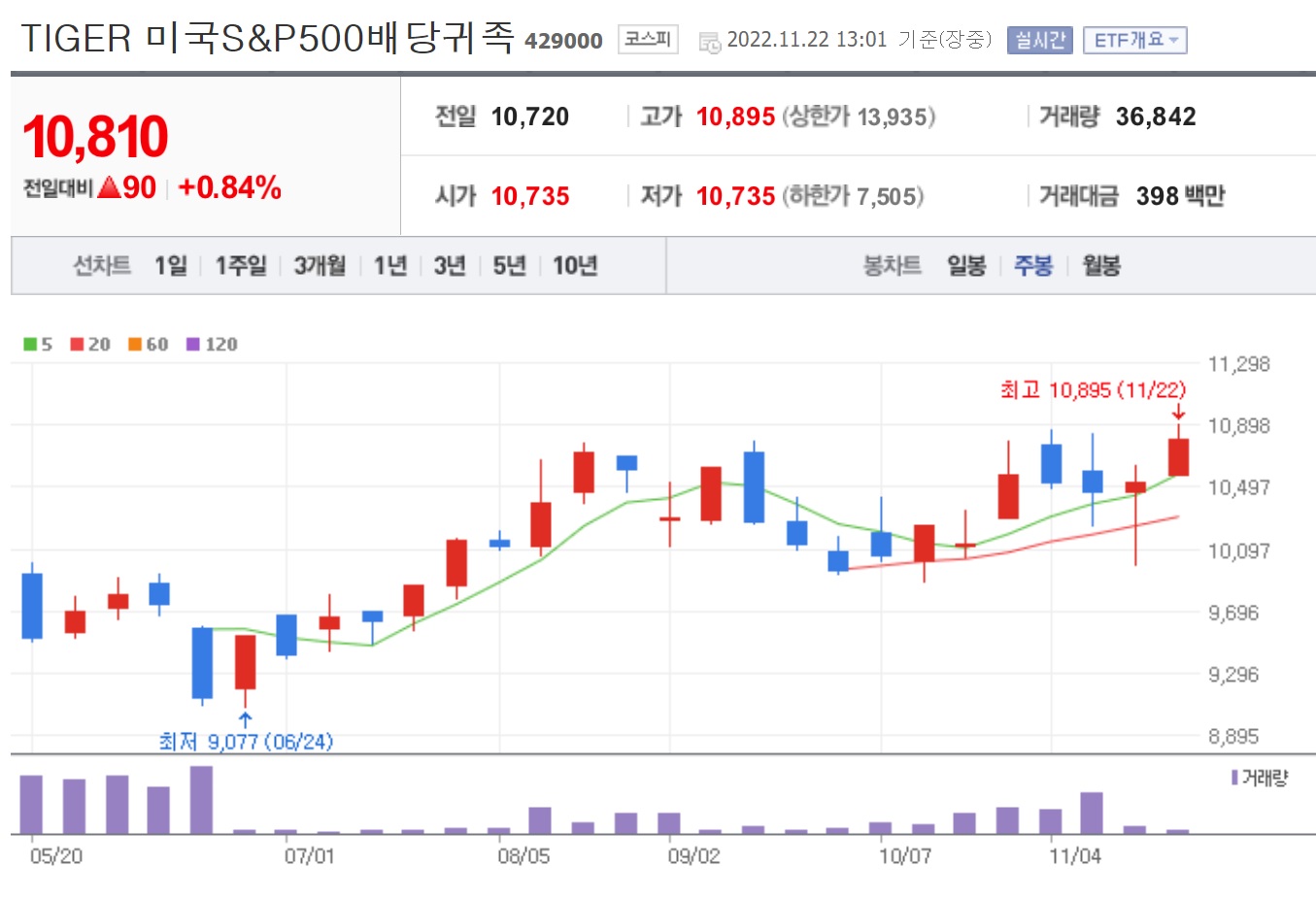This screenshot has width=1316, height=898.
Task: Click the 전일 value 10,720
Action: click(x=530, y=116)
